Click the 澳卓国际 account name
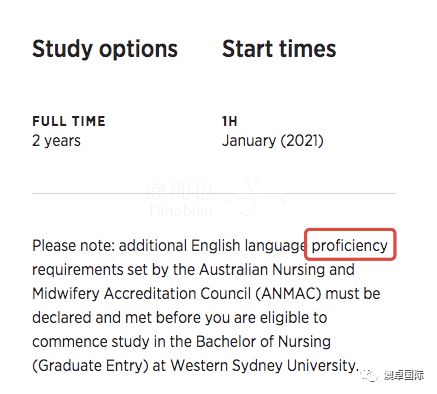Image resolution: width=437 pixels, height=394 pixels. click(404, 375)
